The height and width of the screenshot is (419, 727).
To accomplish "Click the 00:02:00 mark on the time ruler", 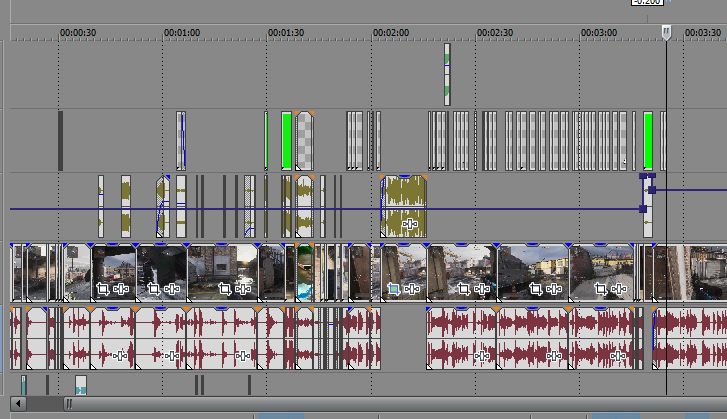I will (391, 33).
